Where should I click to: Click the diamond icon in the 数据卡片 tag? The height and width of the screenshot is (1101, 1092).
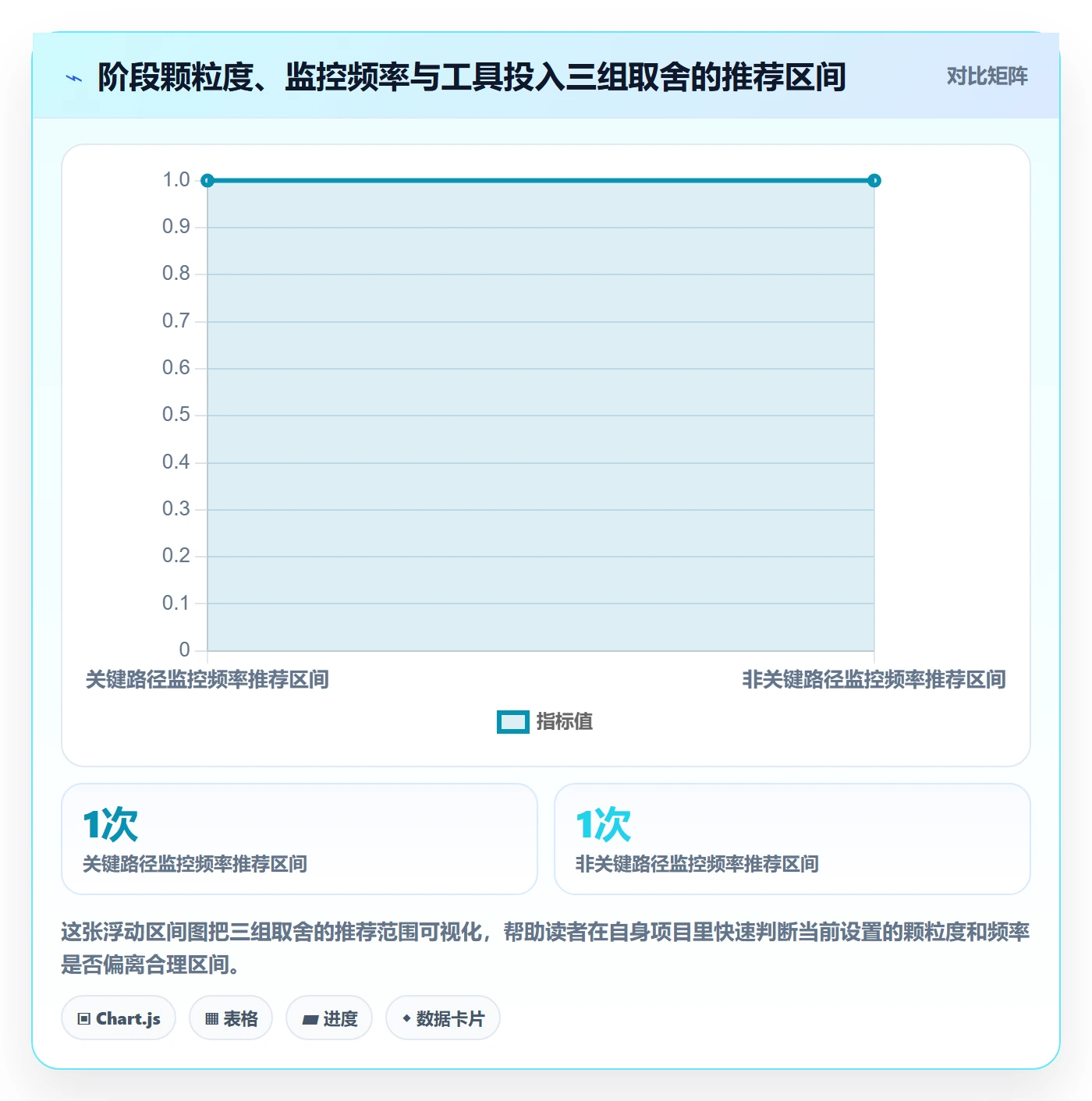(406, 1018)
